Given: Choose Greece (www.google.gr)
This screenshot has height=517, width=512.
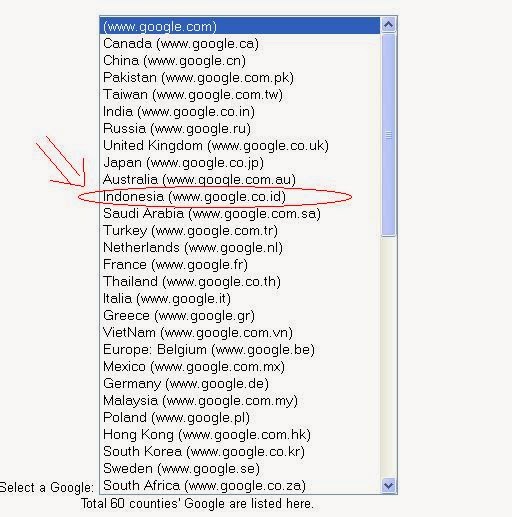Looking at the screenshot, I should point(240,315).
